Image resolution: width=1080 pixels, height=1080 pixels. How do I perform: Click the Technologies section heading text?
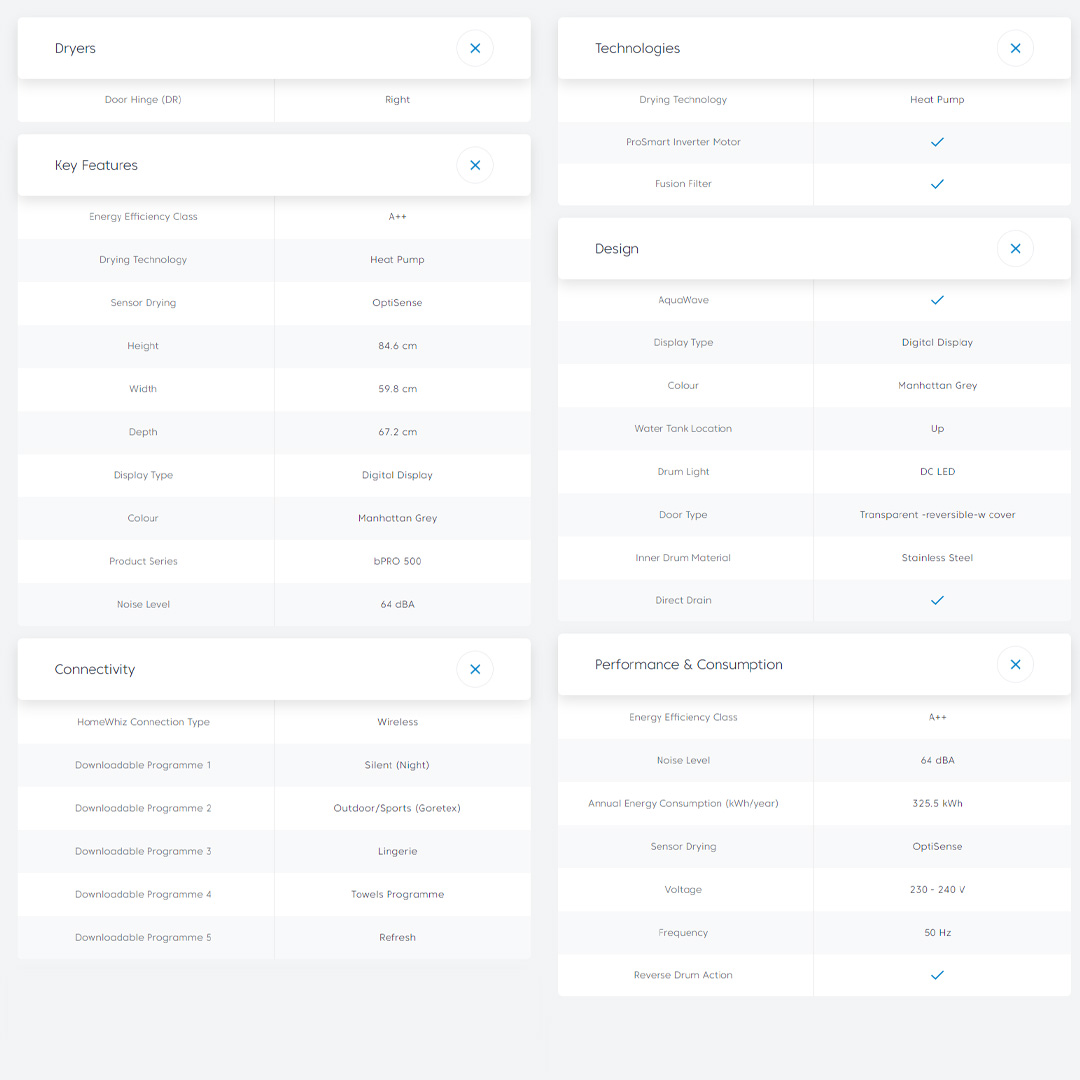[637, 48]
